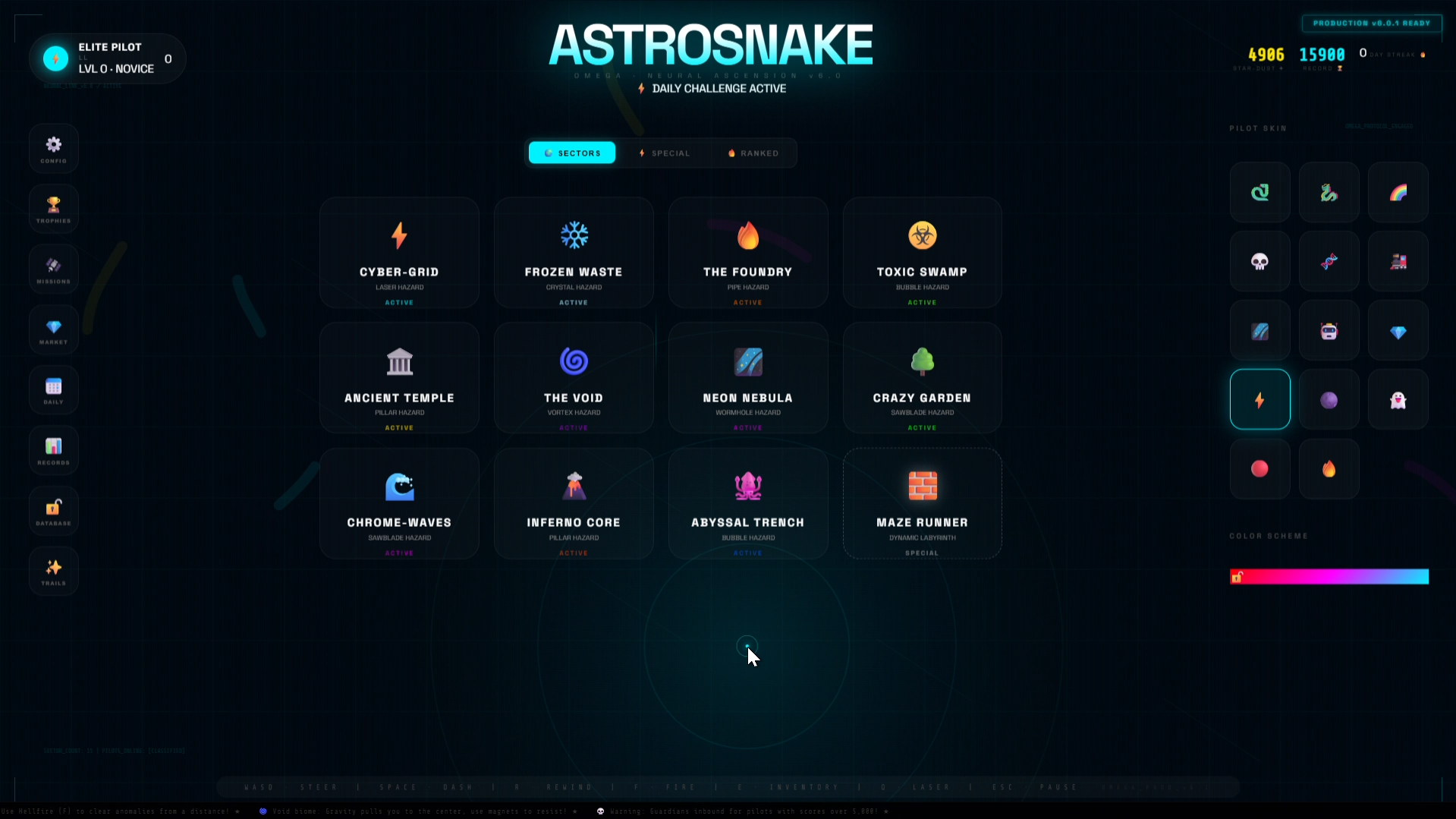Pick the Toxic Swamp sector
Screen dimensions: 1456x819
[923, 253]
